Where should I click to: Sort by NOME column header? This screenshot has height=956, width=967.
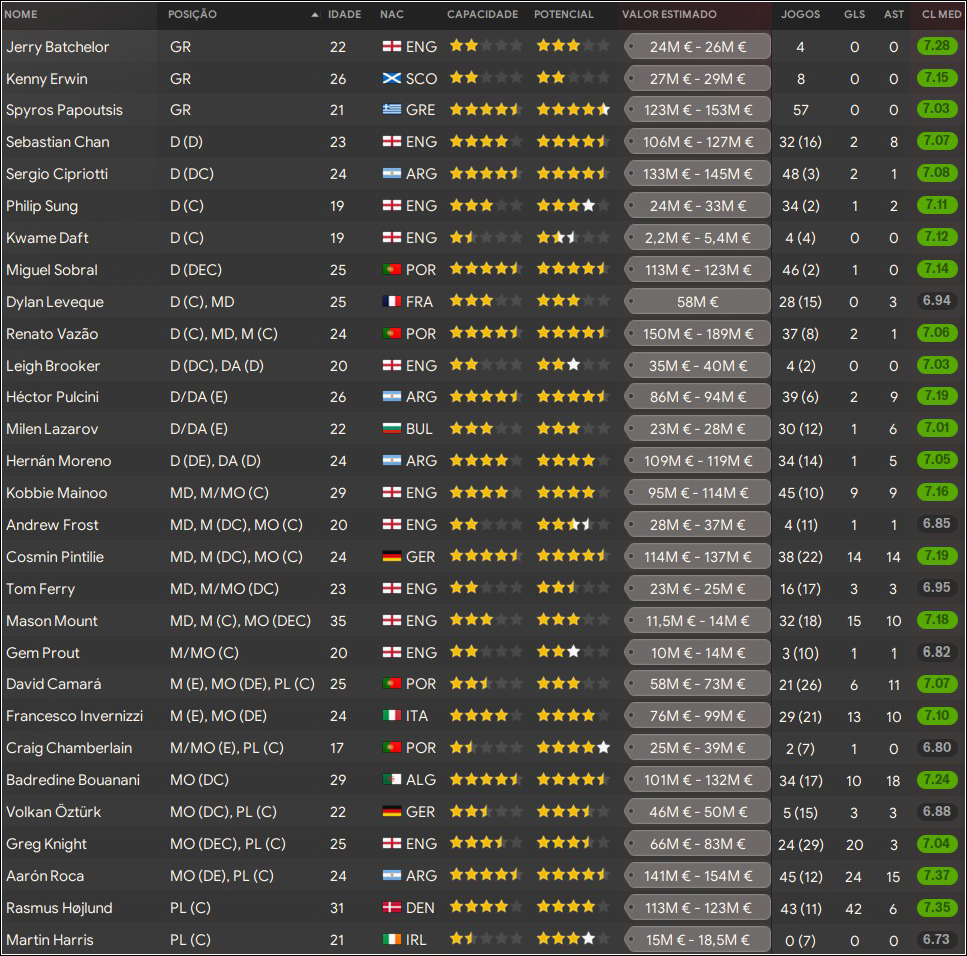21,14
